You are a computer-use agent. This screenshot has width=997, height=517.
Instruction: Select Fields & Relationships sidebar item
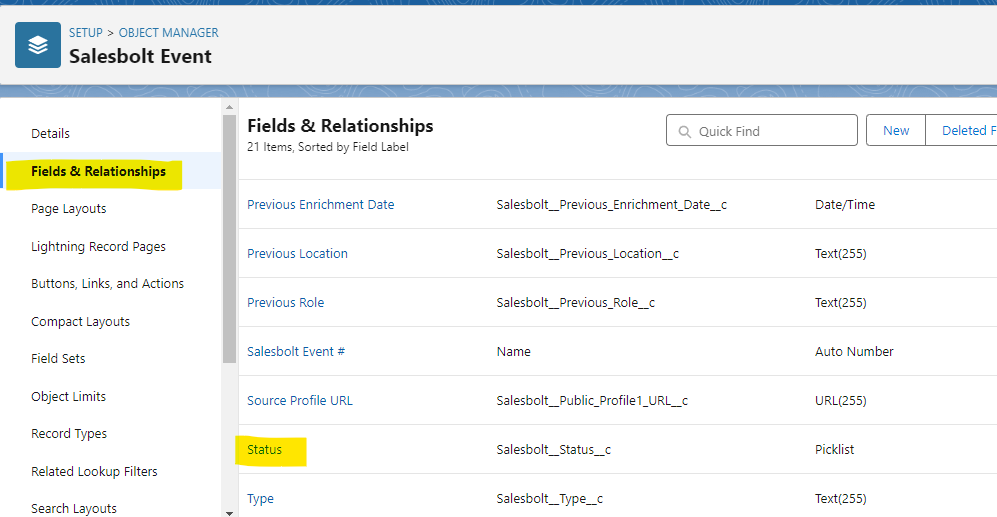click(x=99, y=172)
